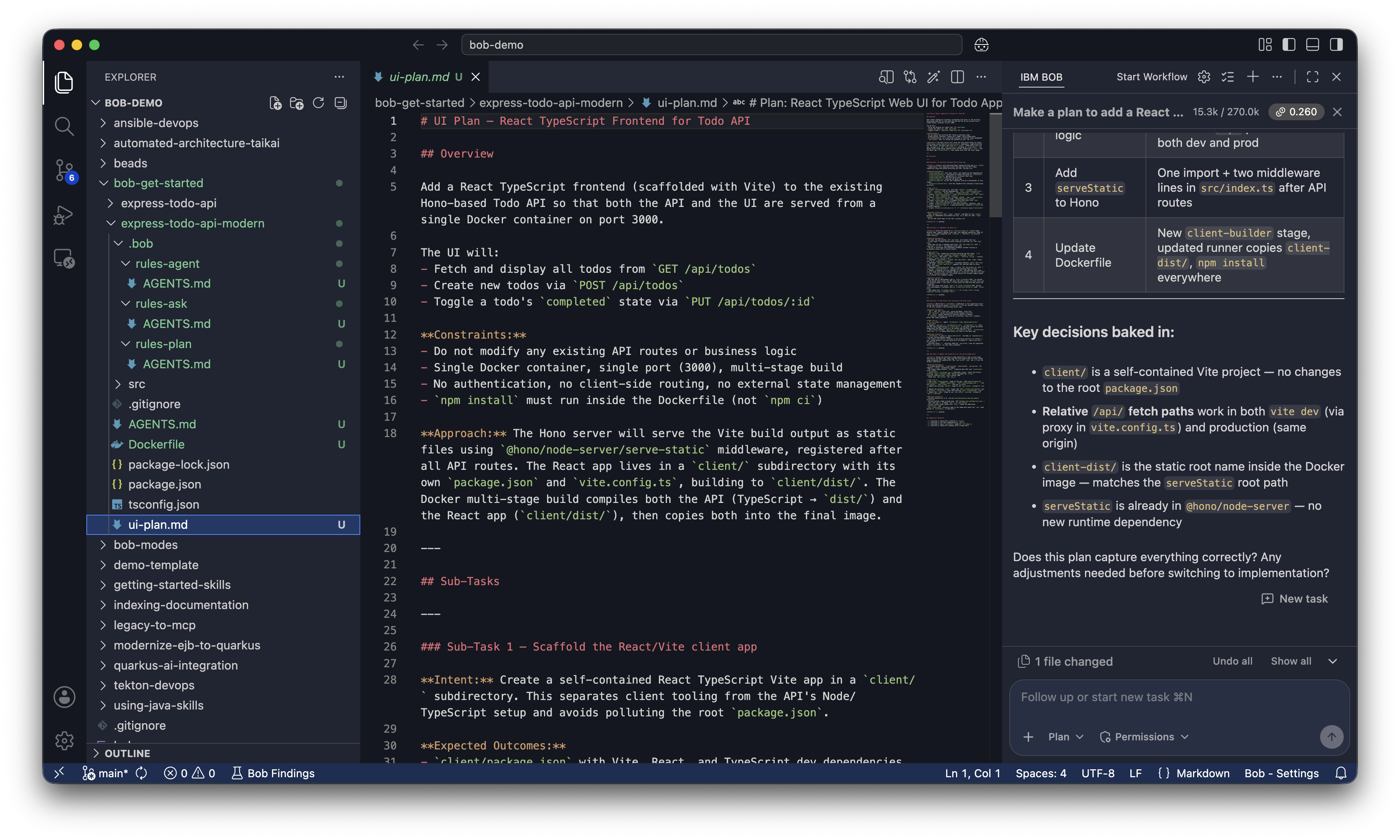This screenshot has width=1400, height=840.
Task: Open the Remote Explorer activity bar icon
Action: coord(64,259)
